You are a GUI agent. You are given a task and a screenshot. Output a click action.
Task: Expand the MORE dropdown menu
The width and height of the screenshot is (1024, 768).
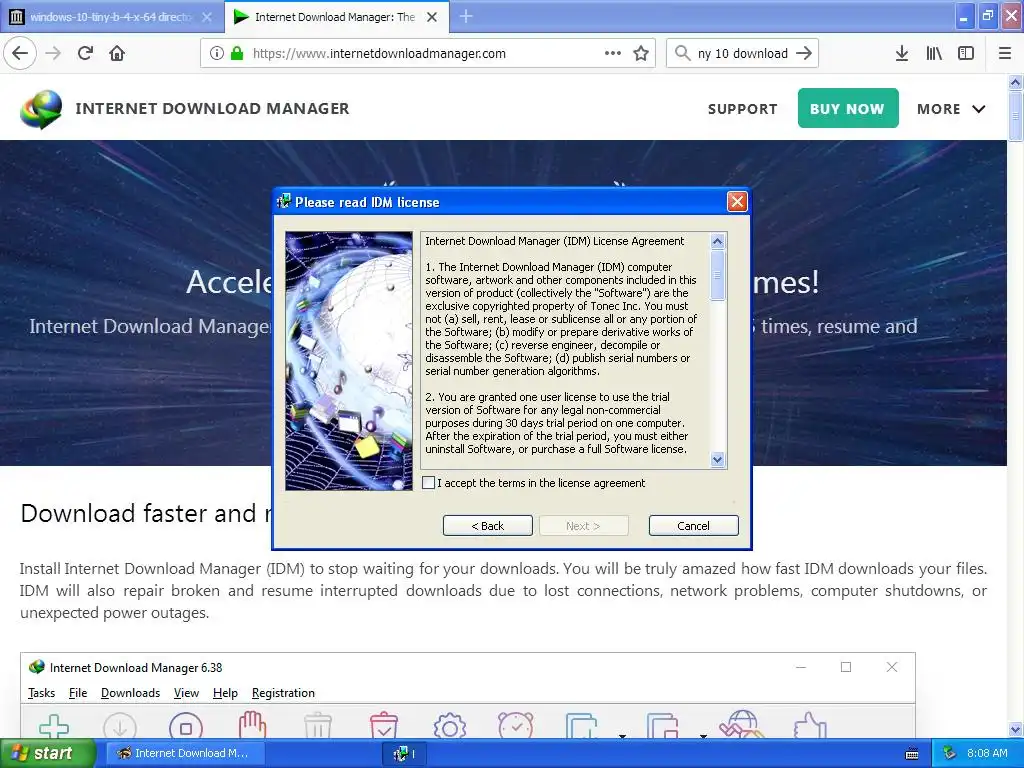[951, 109]
